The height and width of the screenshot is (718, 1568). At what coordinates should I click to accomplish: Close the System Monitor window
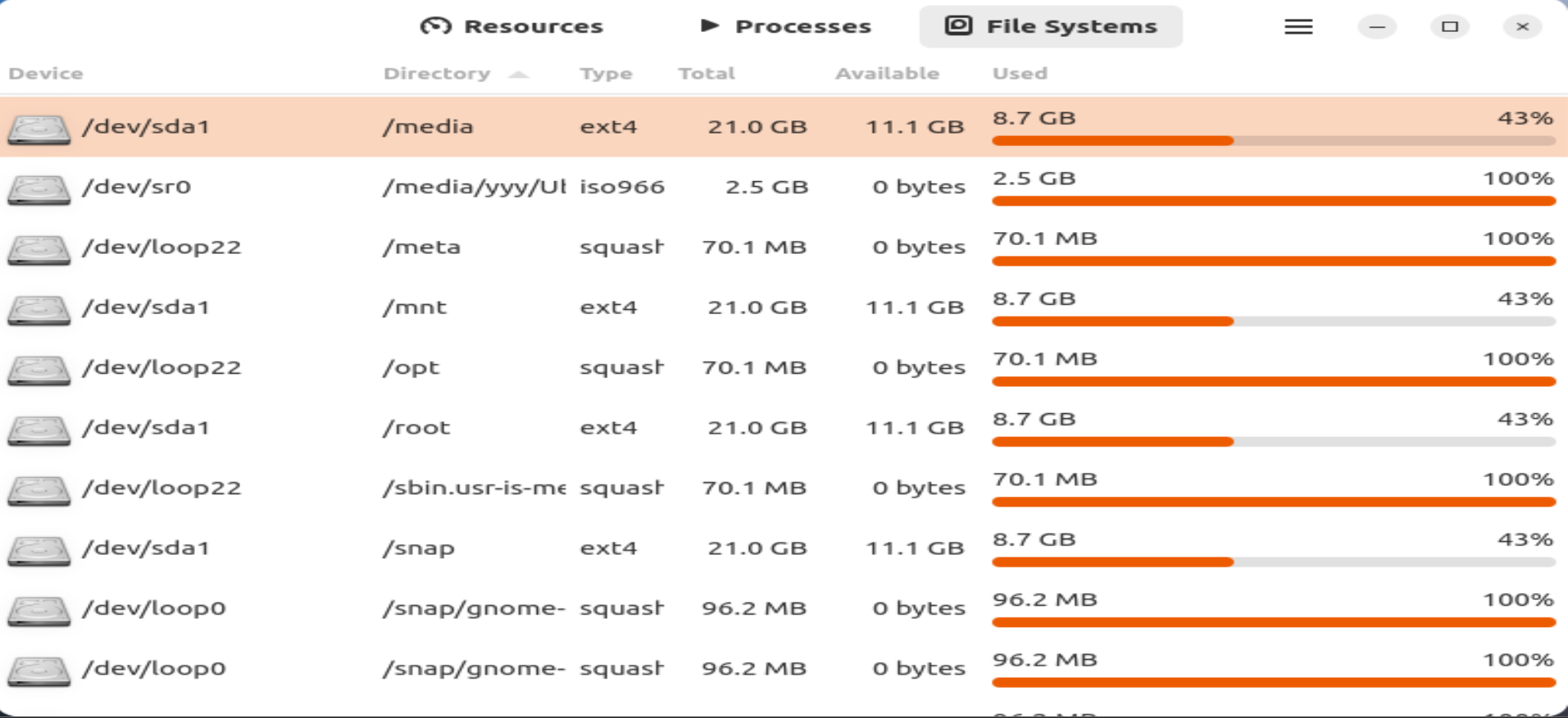(1523, 27)
